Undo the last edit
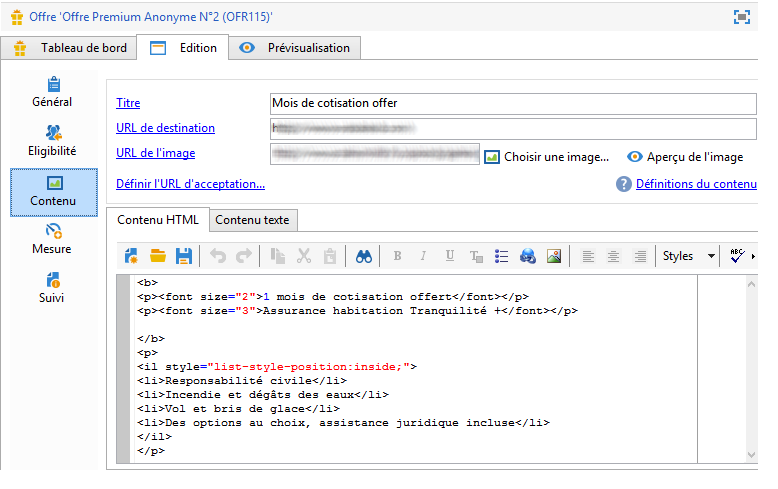 (218, 256)
